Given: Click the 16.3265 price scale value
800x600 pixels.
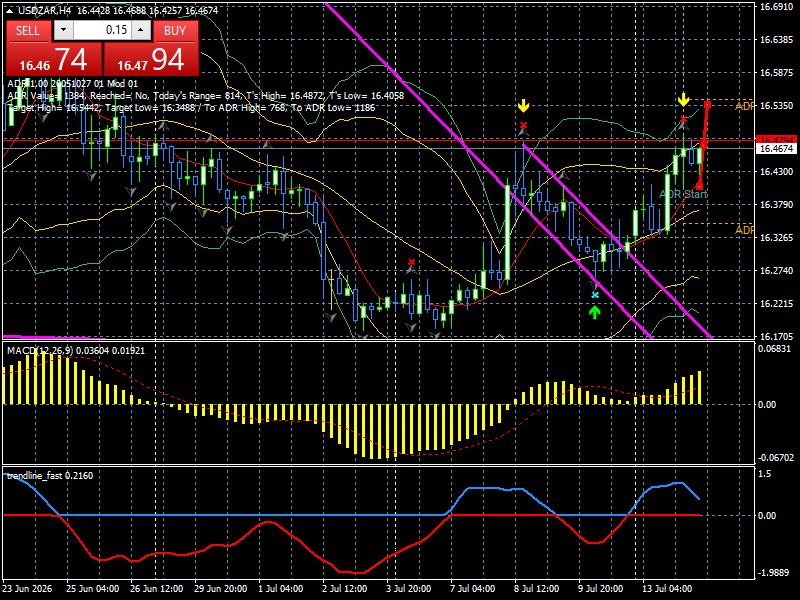Looking at the screenshot, I should (777, 238).
